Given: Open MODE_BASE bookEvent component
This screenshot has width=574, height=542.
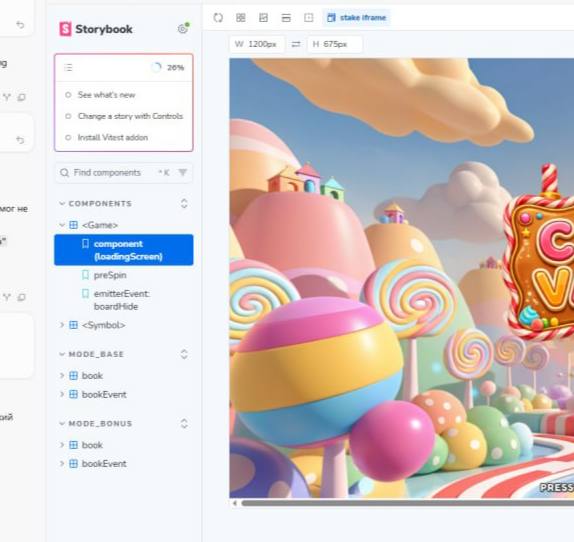Looking at the screenshot, I should 104,395.
